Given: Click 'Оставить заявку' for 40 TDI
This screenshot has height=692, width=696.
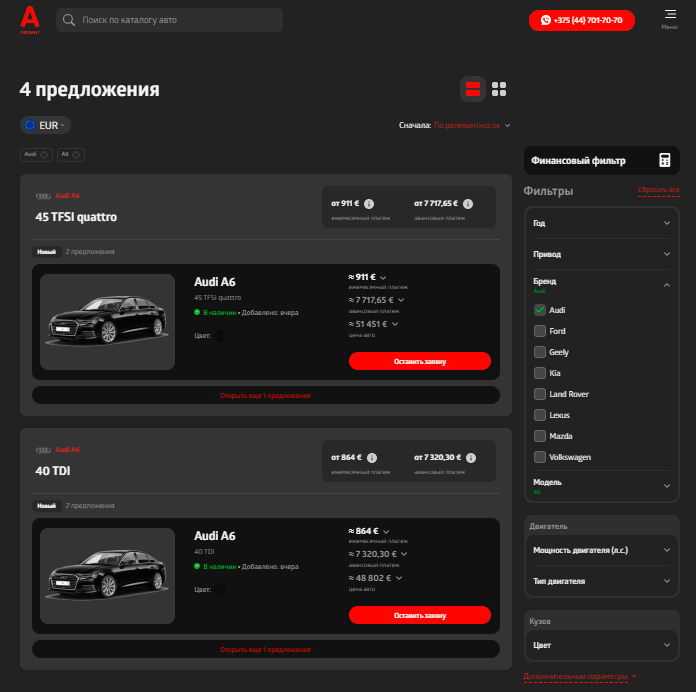Looking at the screenshot, I should point(419,615).
